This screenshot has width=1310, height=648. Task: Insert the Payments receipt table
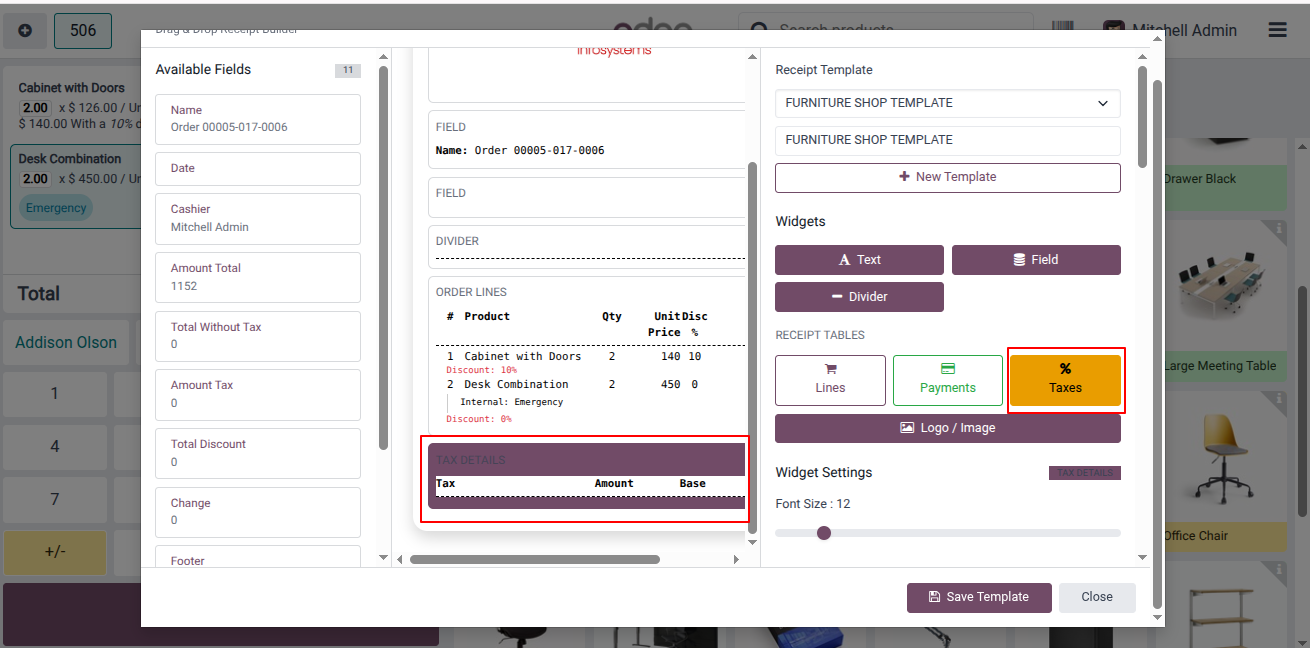(x=948, y=380)
